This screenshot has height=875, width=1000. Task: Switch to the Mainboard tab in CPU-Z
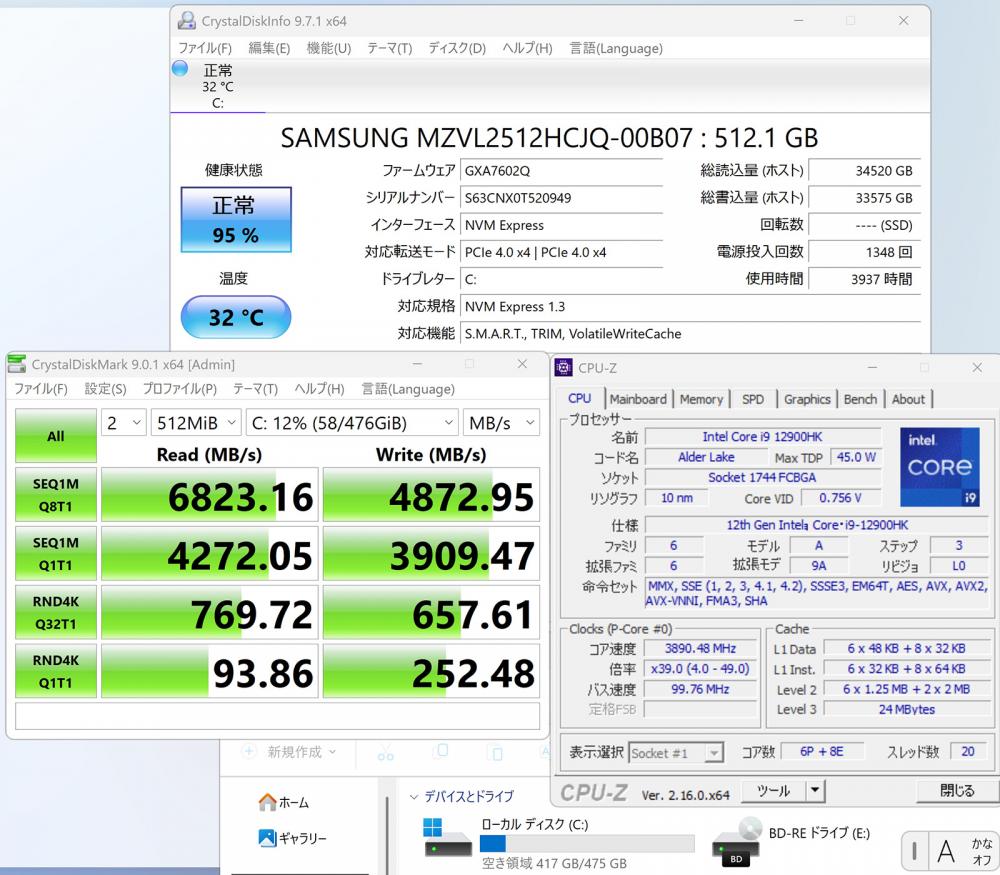pyautogui.click(x=637, y=399)
